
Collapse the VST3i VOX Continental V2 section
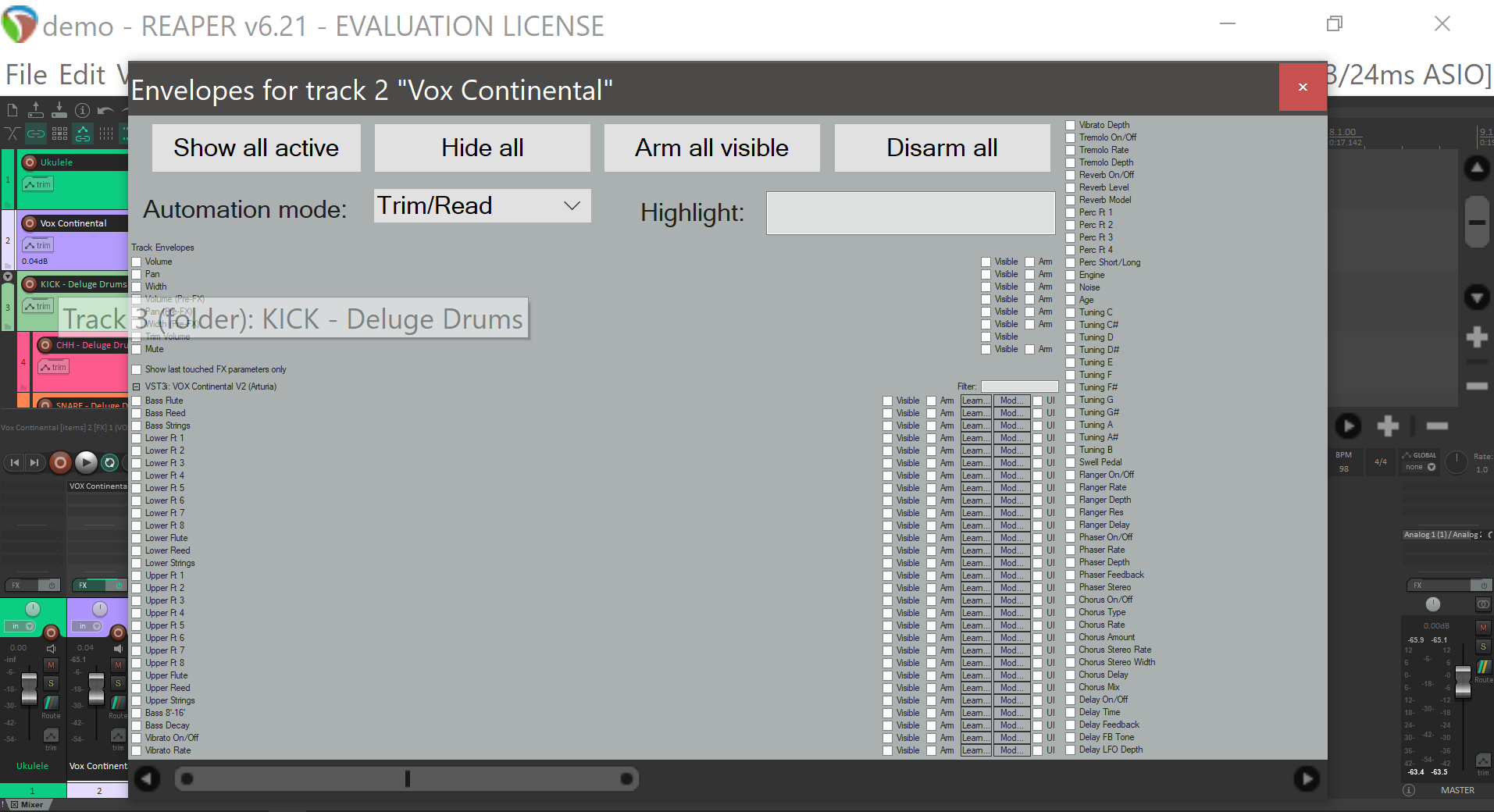coord(136,387)
